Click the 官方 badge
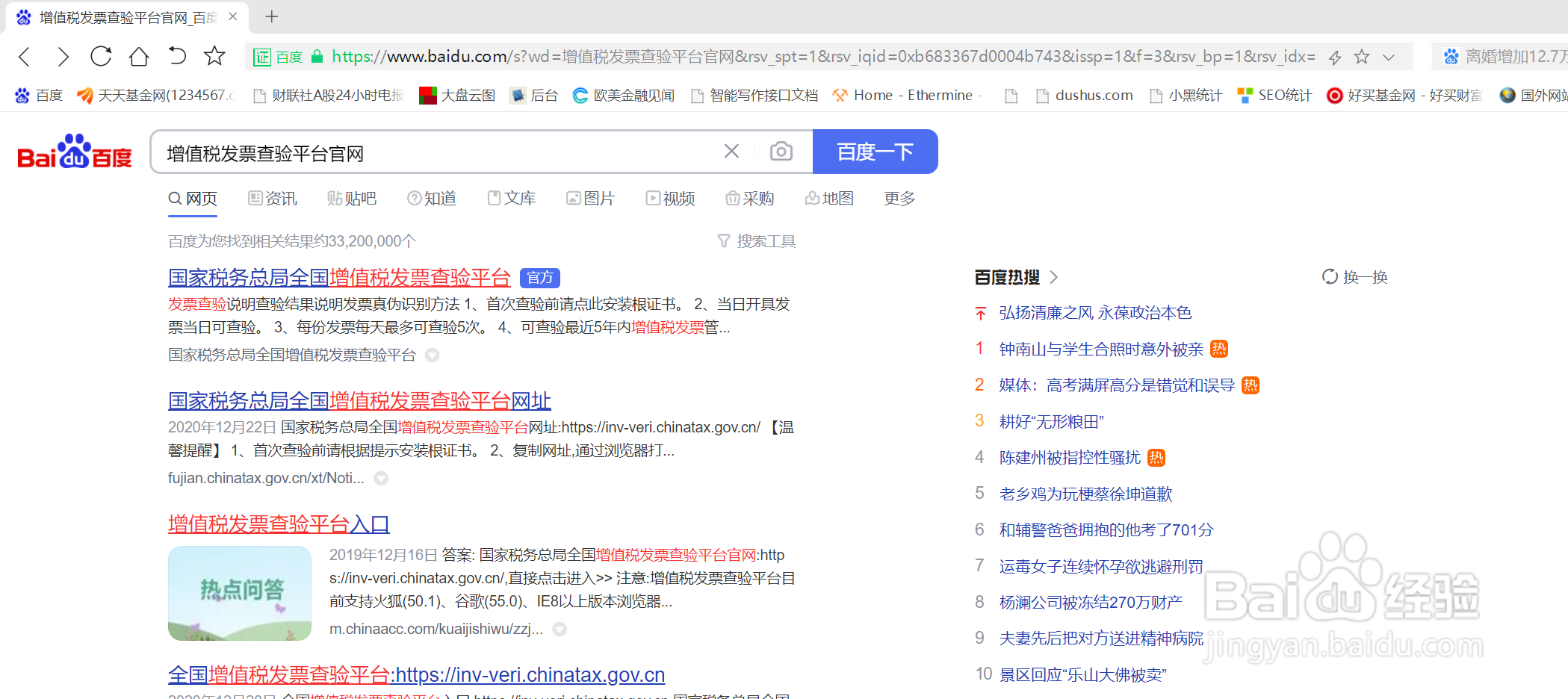The width and height of the screenshot is (1568, 699). (540, 278)
